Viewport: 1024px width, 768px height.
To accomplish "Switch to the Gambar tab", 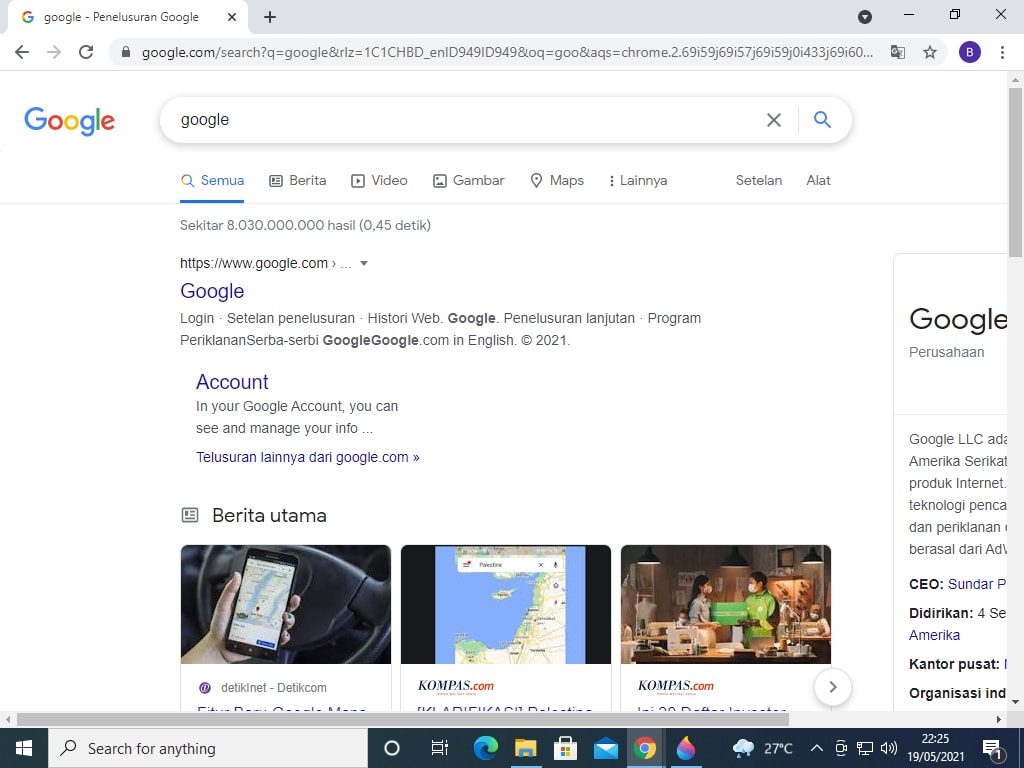I will [x=469, y=181].
